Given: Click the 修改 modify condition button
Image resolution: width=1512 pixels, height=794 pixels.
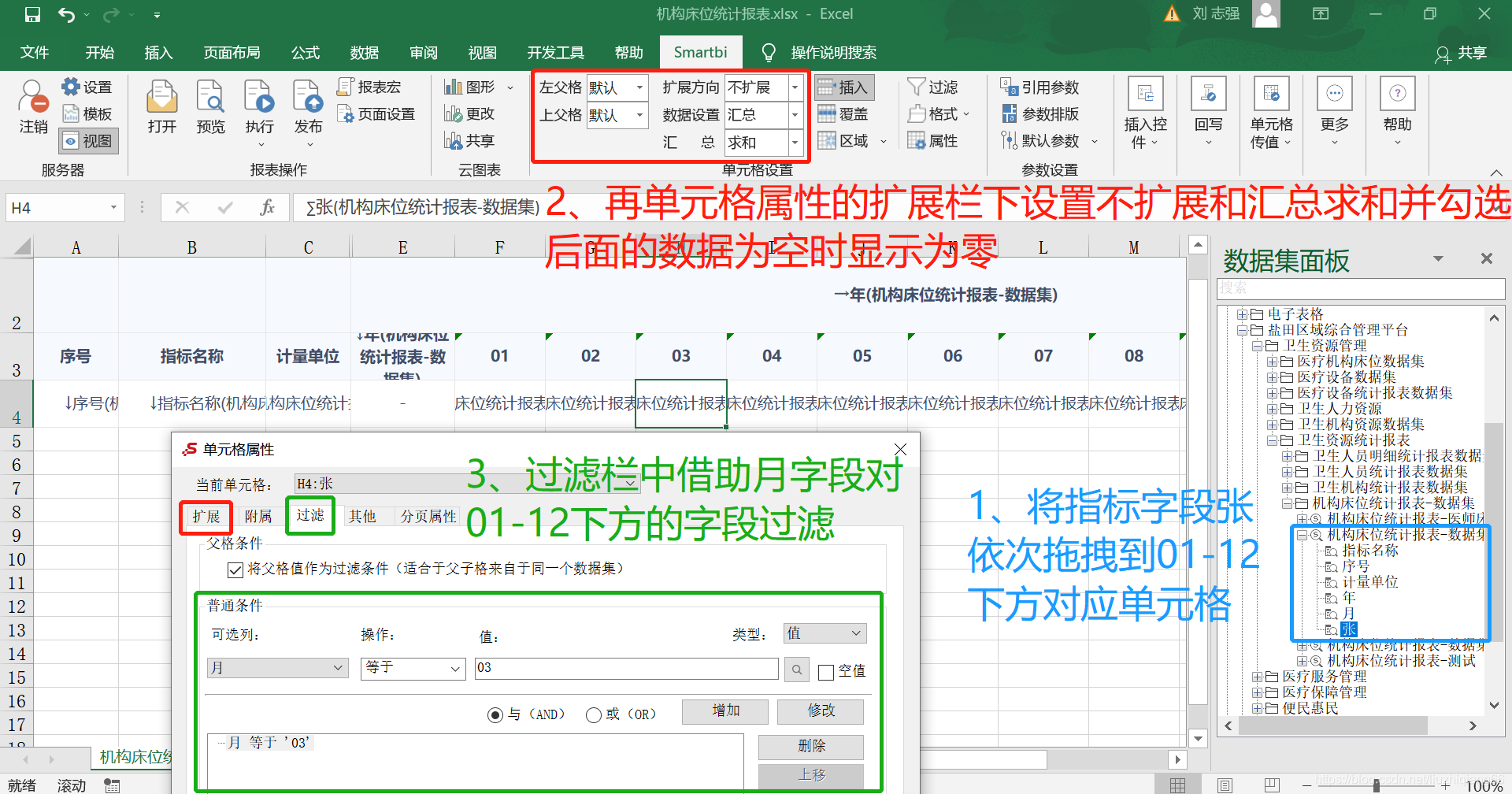Looking at the screenshot, I should 821,711.
